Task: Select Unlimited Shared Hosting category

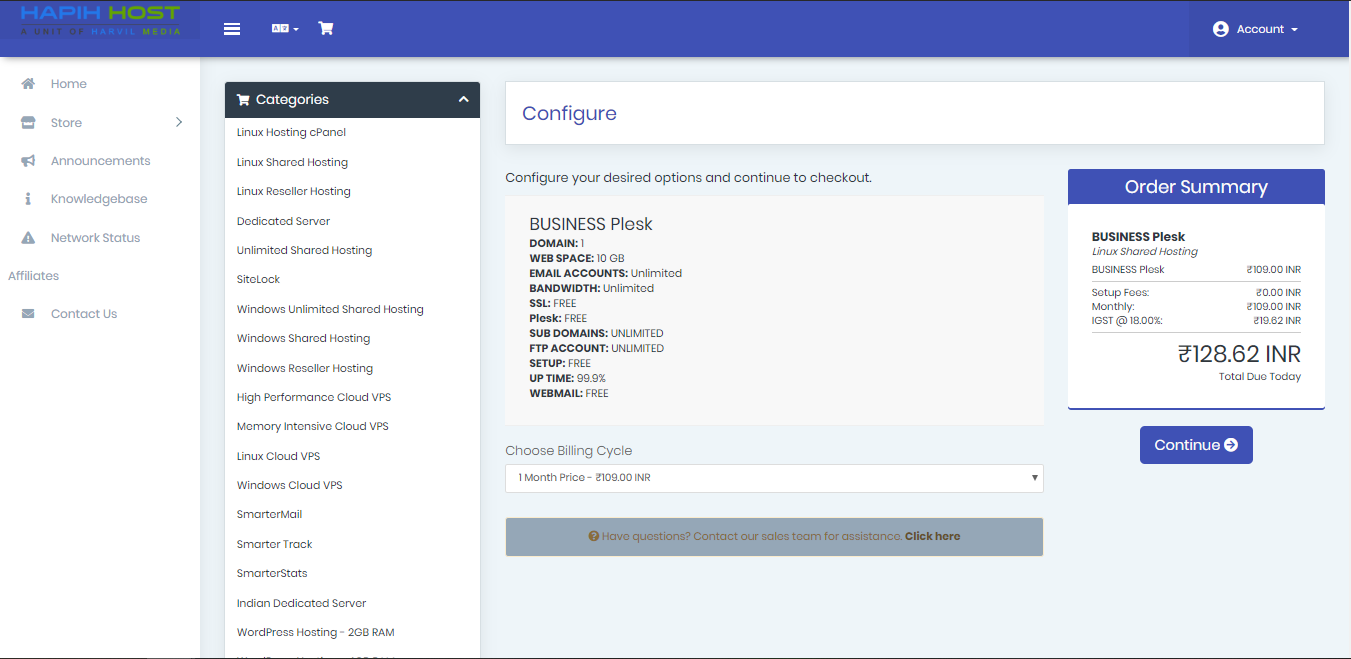Action: click(305, 250)
